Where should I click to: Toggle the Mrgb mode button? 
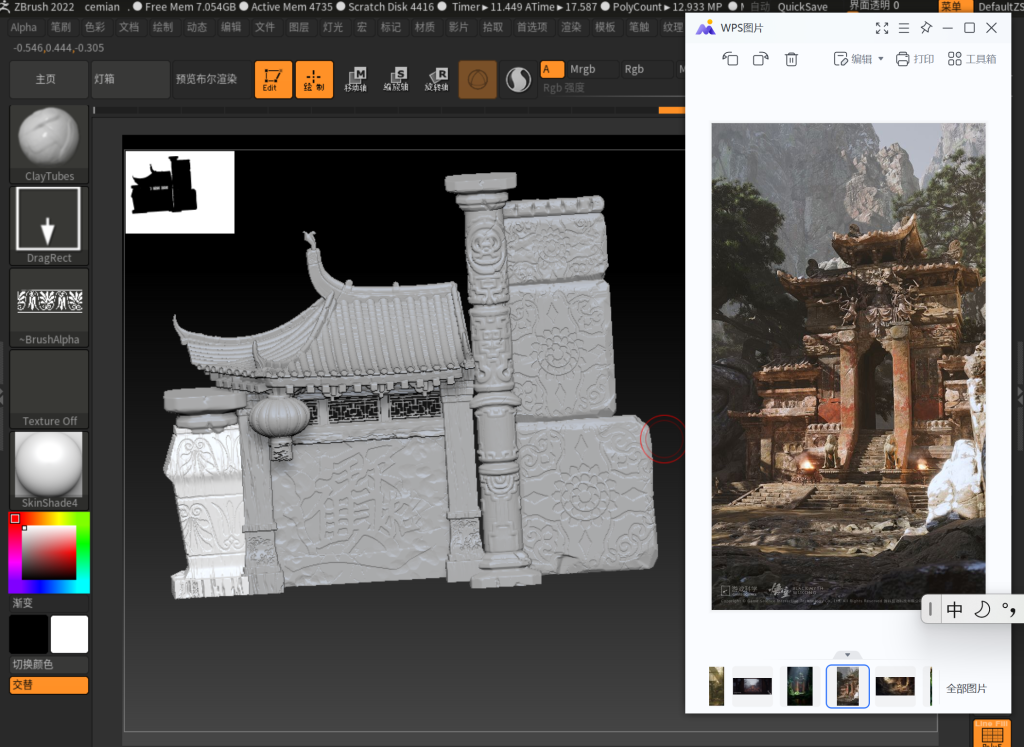[593, 69]
